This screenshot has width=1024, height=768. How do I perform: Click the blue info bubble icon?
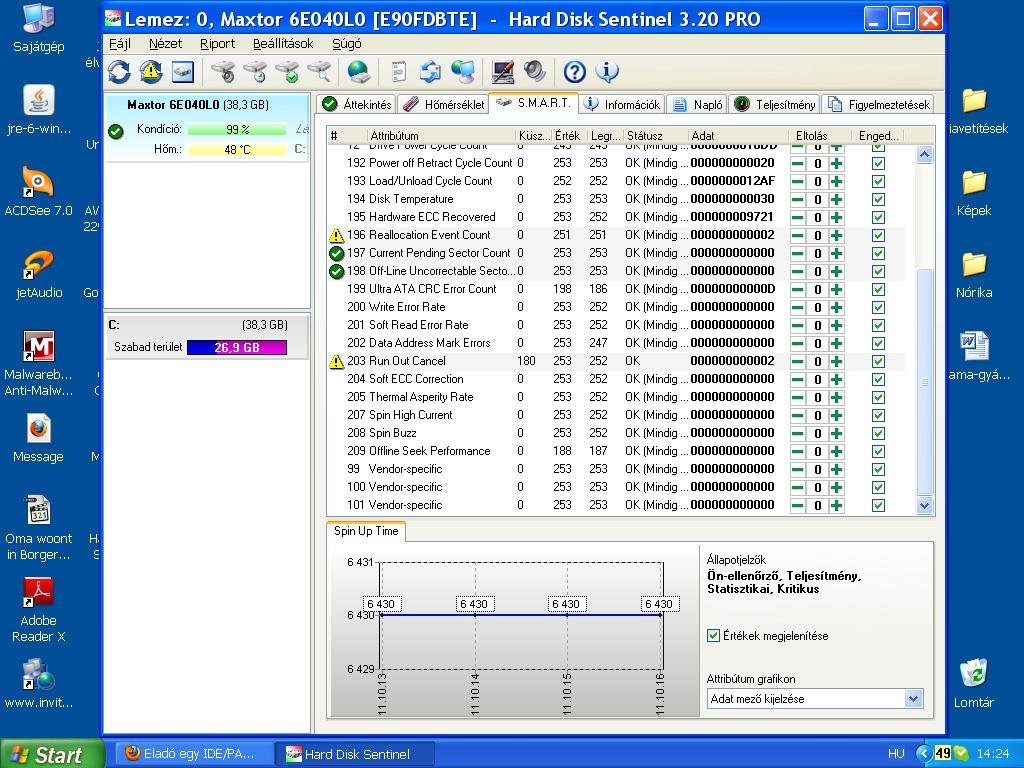click(x=607, y=72)
